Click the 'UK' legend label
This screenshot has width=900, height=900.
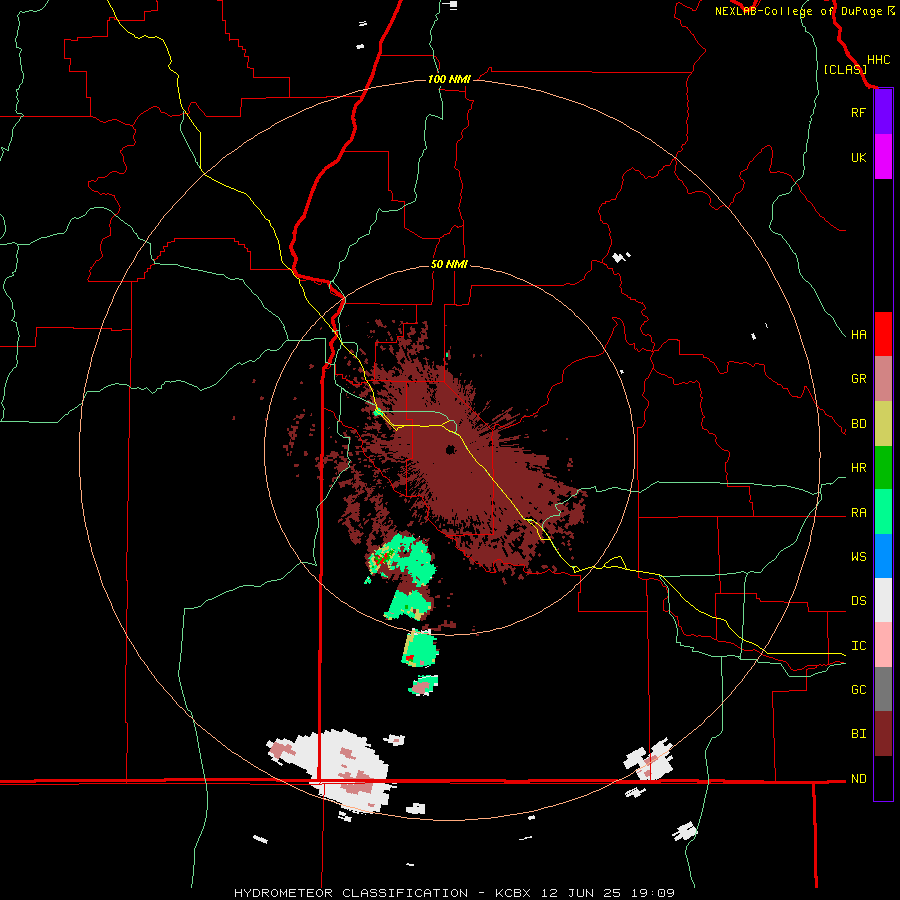click(858, 157)
